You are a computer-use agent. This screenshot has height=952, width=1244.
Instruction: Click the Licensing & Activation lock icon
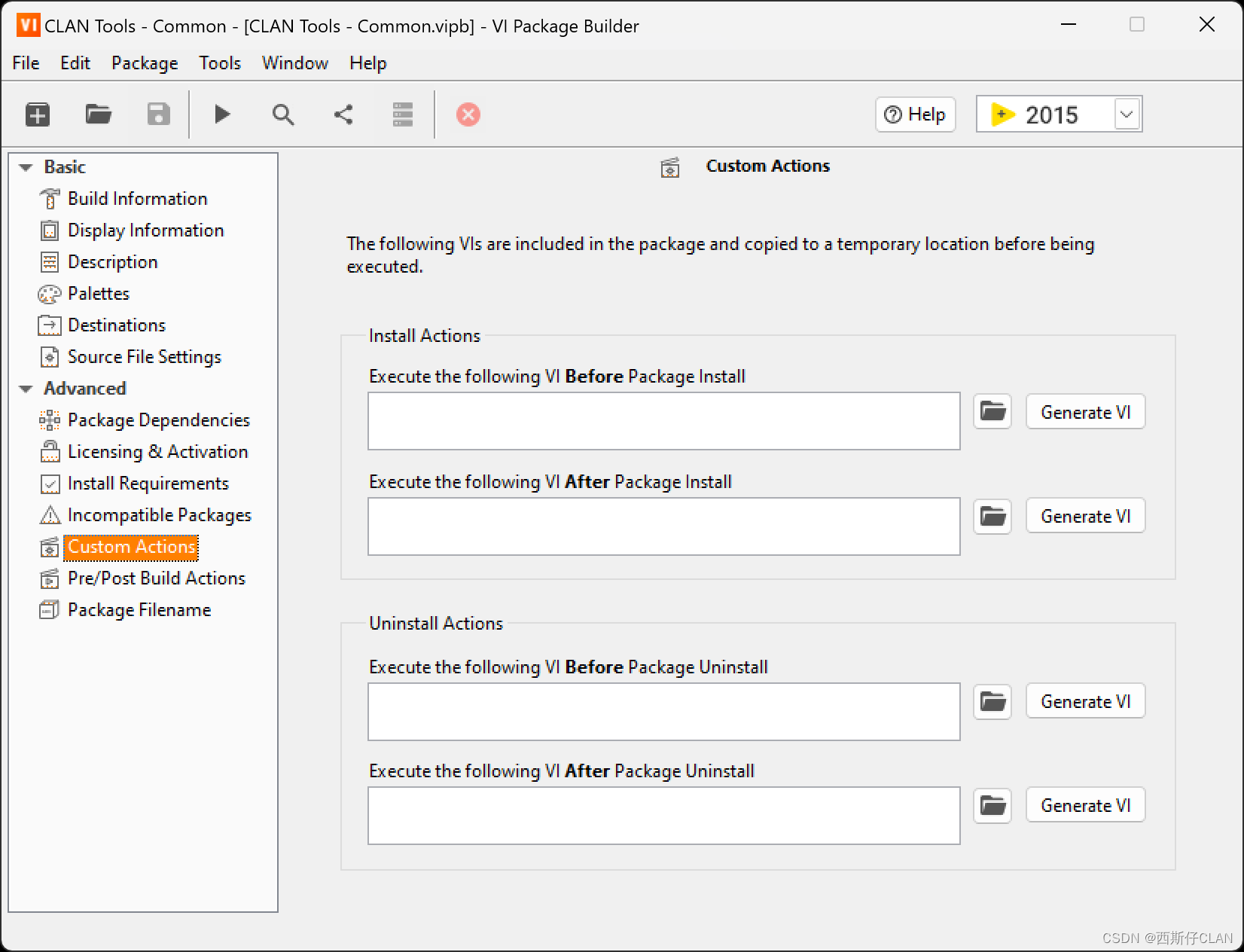point(50,452)
